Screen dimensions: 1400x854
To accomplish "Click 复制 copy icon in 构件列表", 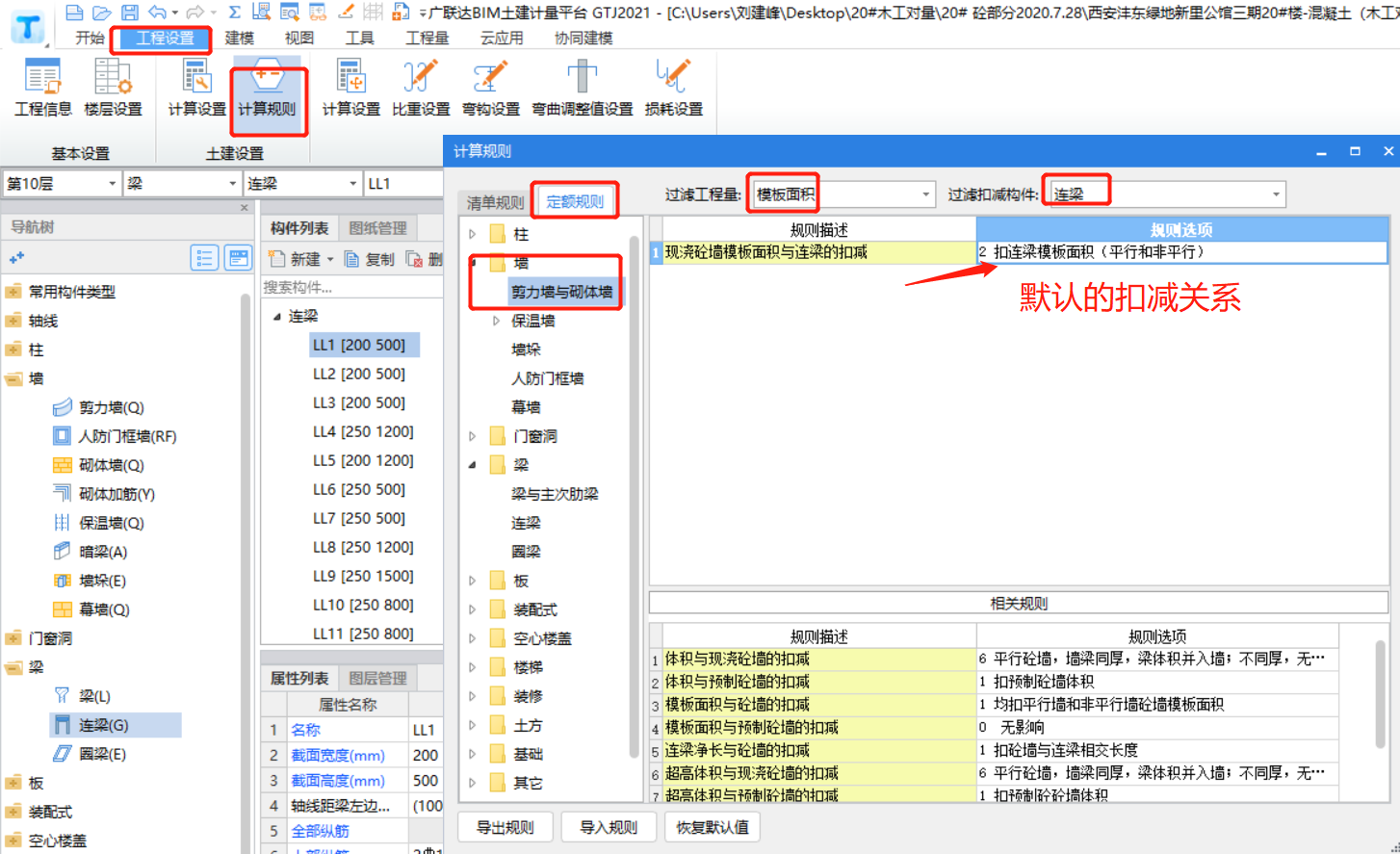I will tap(370, 259).
